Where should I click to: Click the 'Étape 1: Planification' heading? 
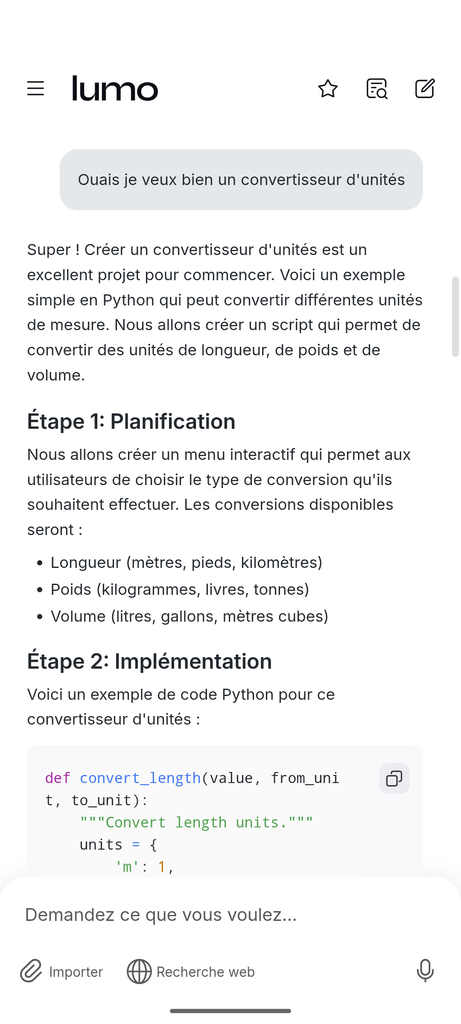coord(131,422)
